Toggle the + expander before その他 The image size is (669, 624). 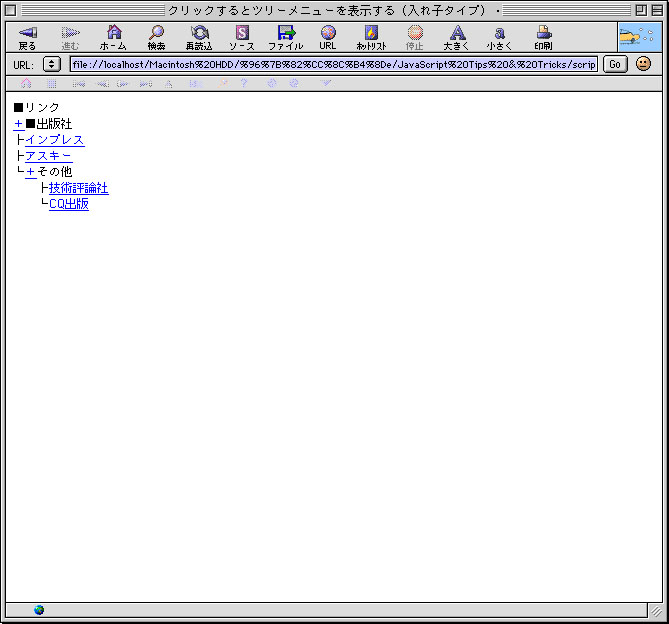pos(30,172)
